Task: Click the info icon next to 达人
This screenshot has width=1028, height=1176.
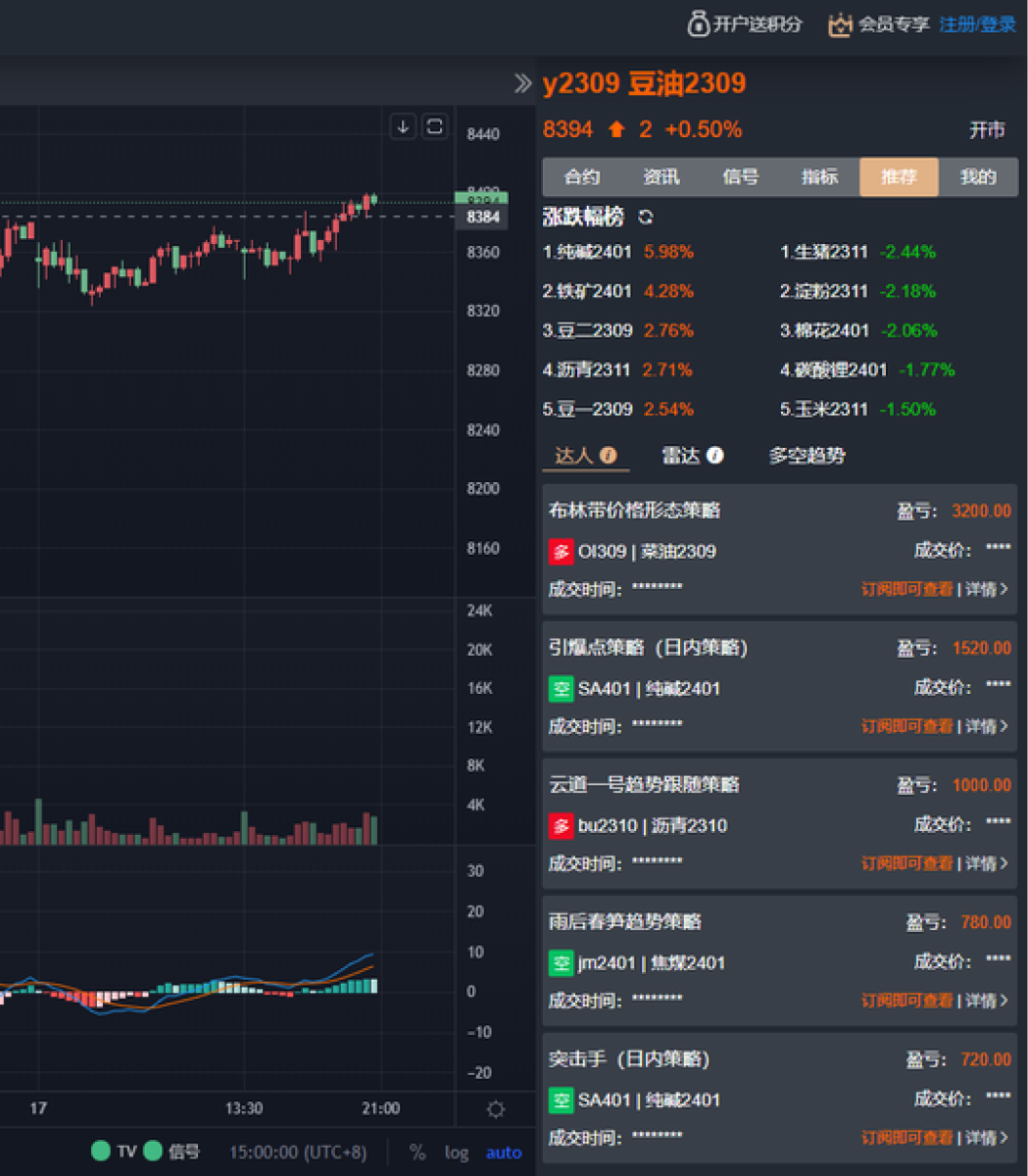Action: (609, 455)
